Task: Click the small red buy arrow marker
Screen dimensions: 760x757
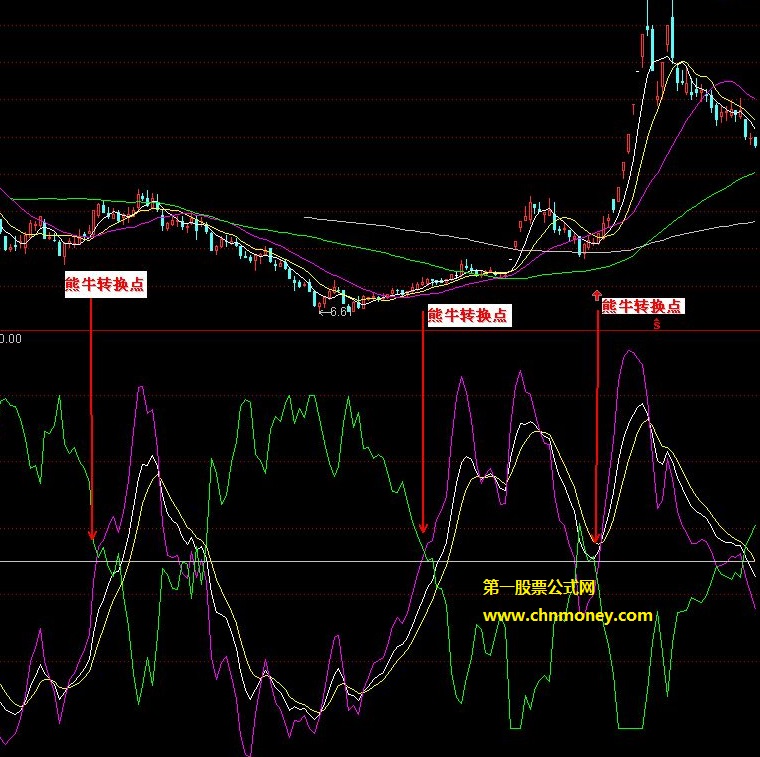Action: [x=597, y=296]
